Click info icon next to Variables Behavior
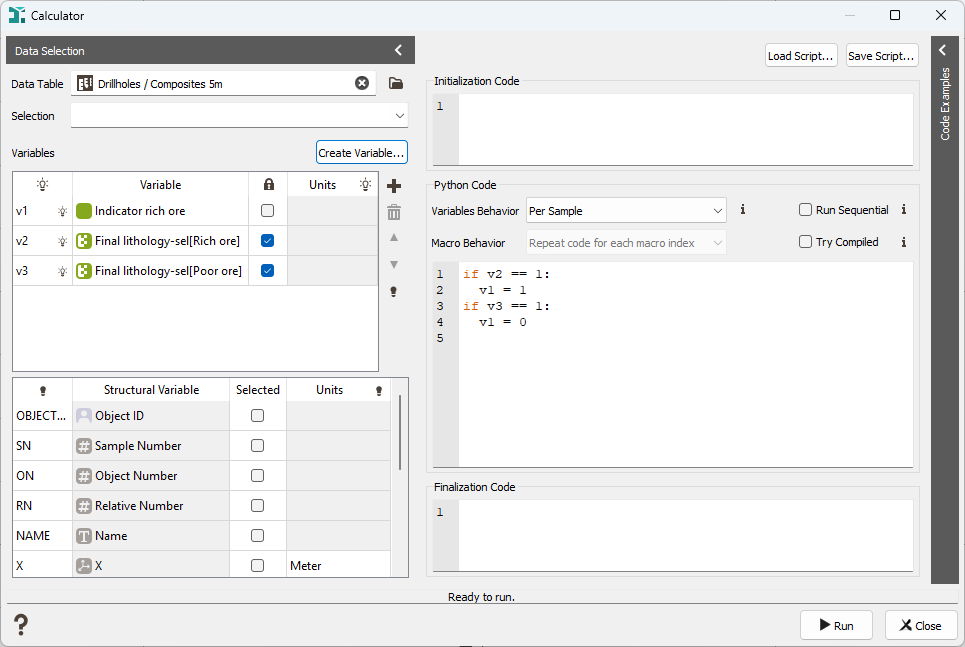The height and width of the screenshot is (647, 965). pos(742,210)
